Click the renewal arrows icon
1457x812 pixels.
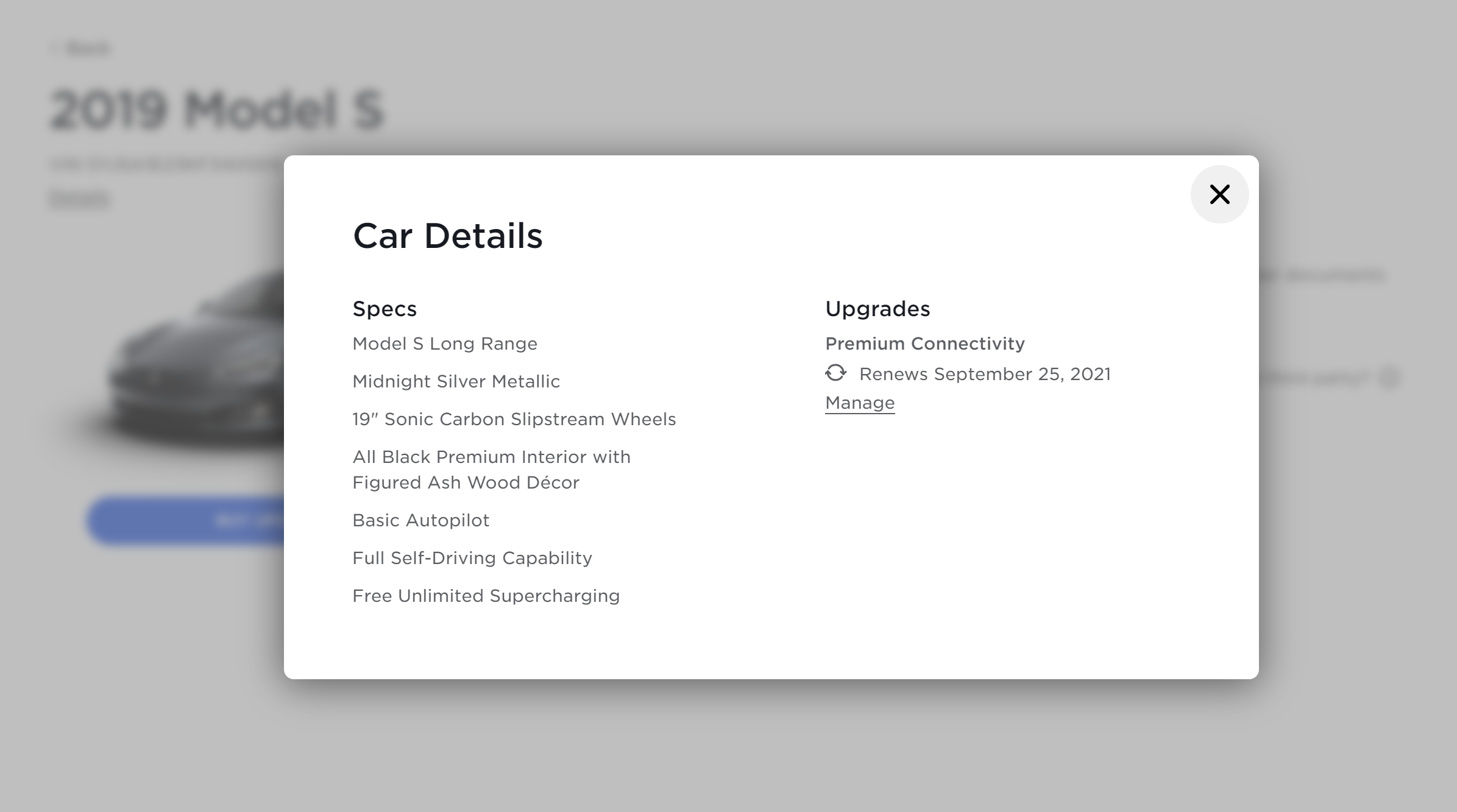835,373
